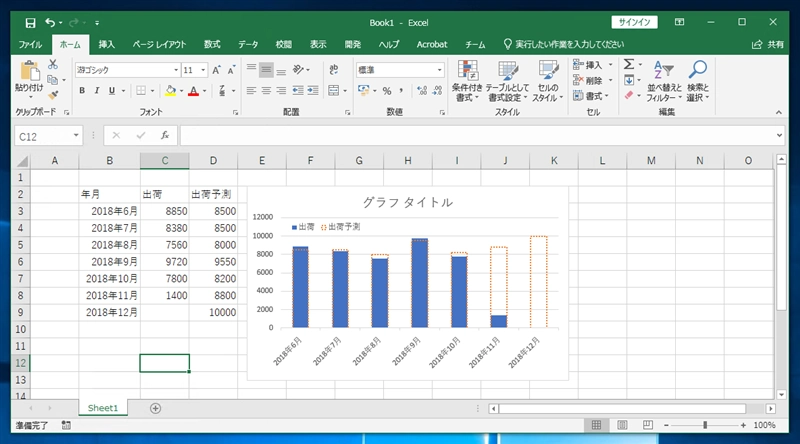Expand the Name Box dropdown
Image resolution: width=800 pixels, height=444 pixels.
76,136
